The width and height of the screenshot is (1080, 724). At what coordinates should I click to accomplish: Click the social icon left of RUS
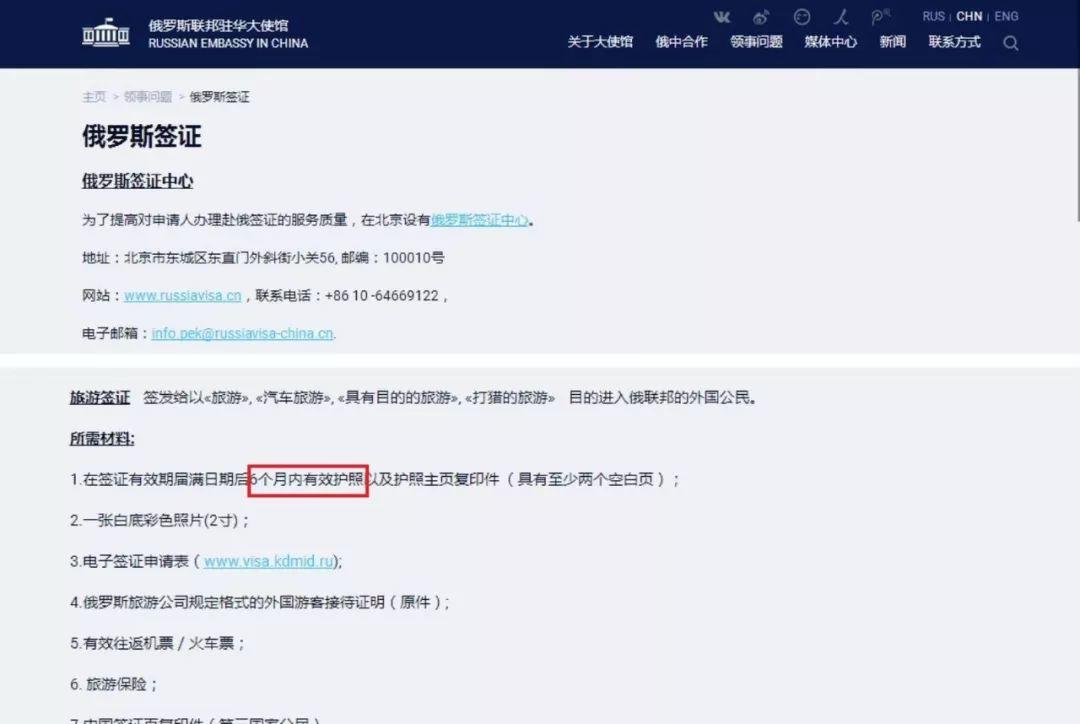(x=880, y=17)
